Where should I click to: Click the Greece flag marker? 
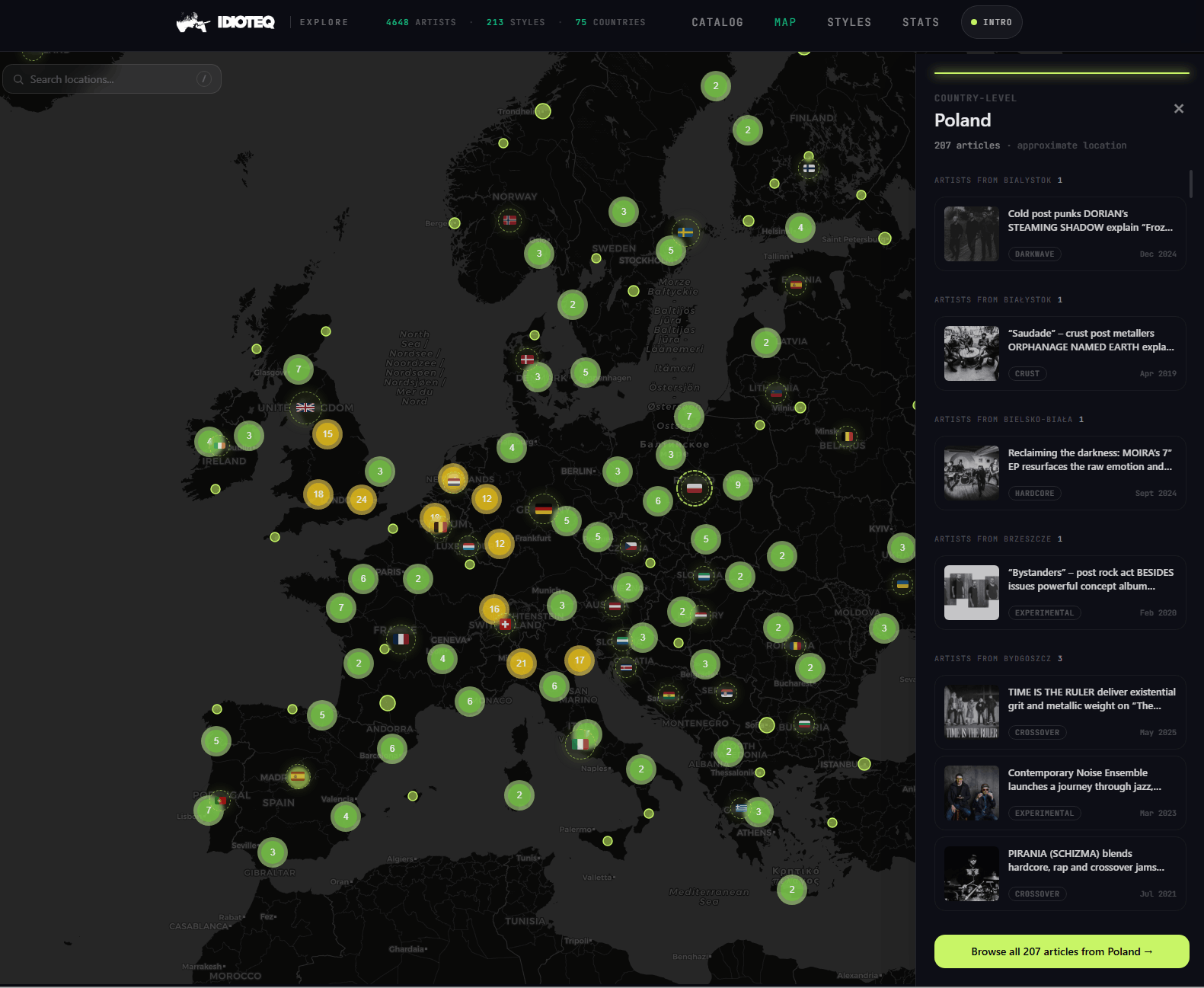point(742,808)
